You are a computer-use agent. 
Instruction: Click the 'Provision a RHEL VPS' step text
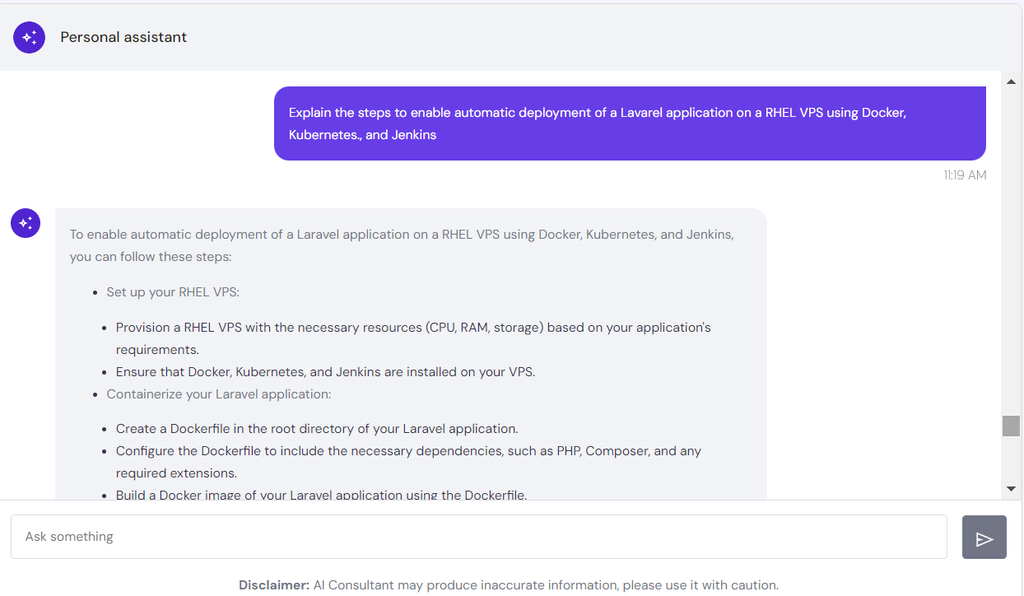(x=413, y=338)
